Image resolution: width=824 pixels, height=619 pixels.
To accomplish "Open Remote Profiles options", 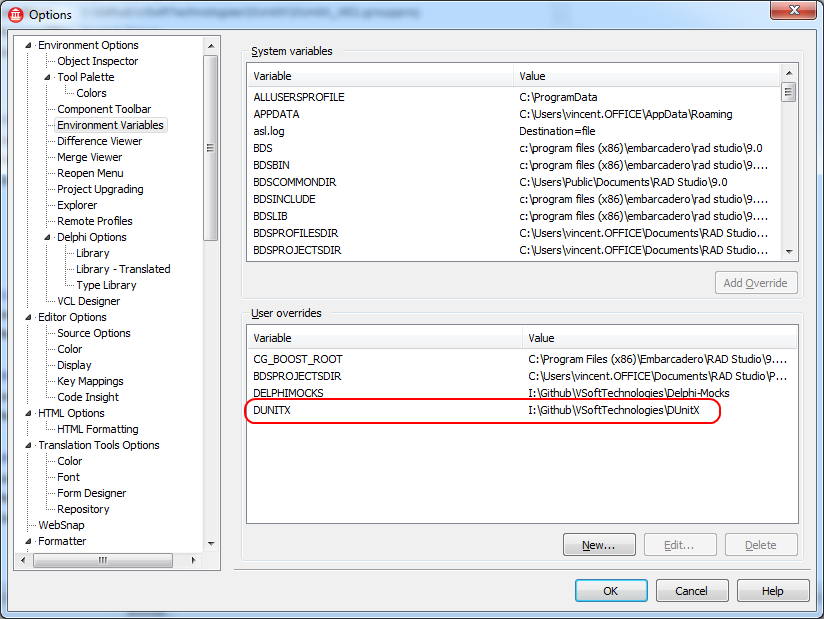I will pos(95,221).
